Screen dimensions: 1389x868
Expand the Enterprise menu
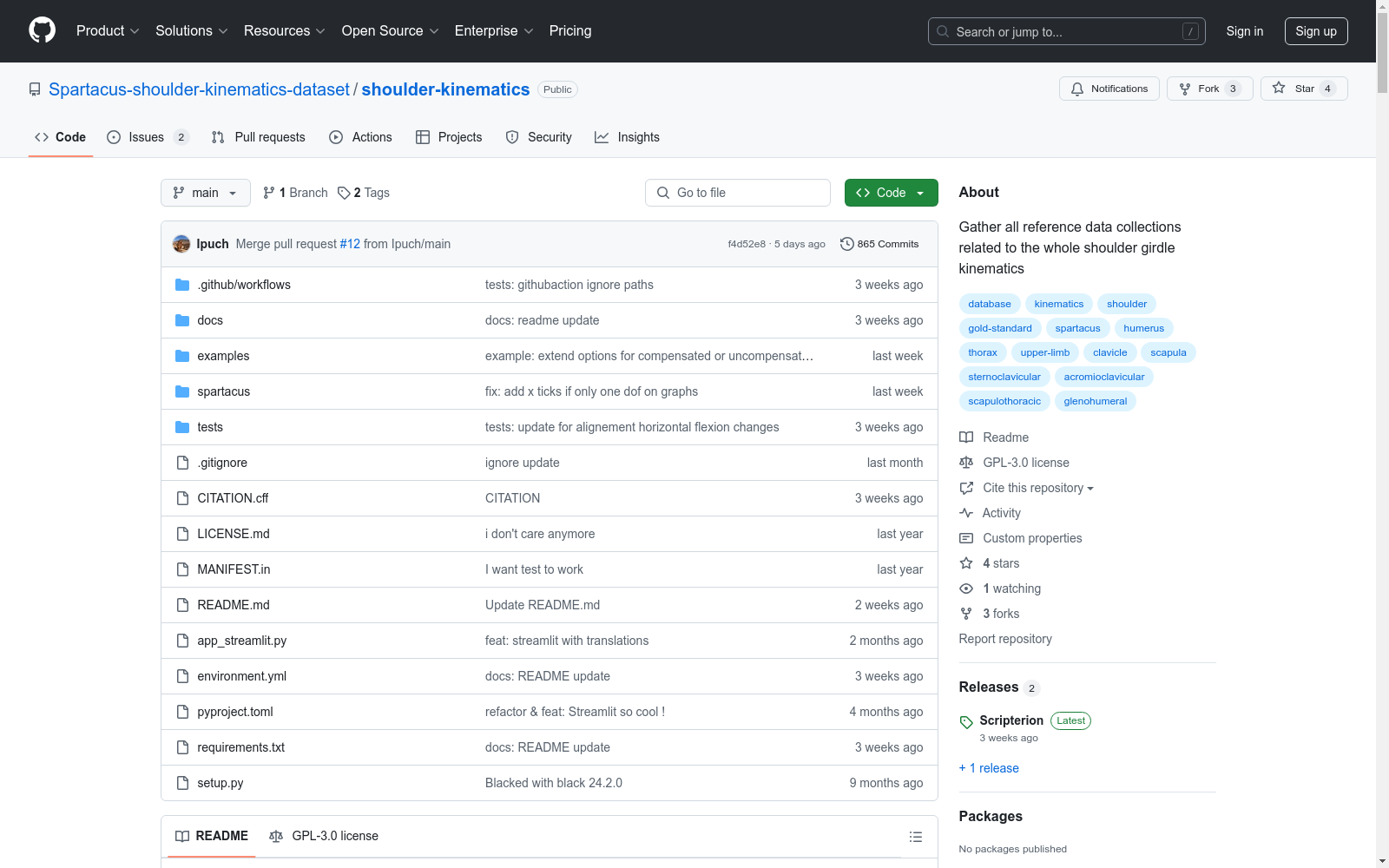point(494,30)
